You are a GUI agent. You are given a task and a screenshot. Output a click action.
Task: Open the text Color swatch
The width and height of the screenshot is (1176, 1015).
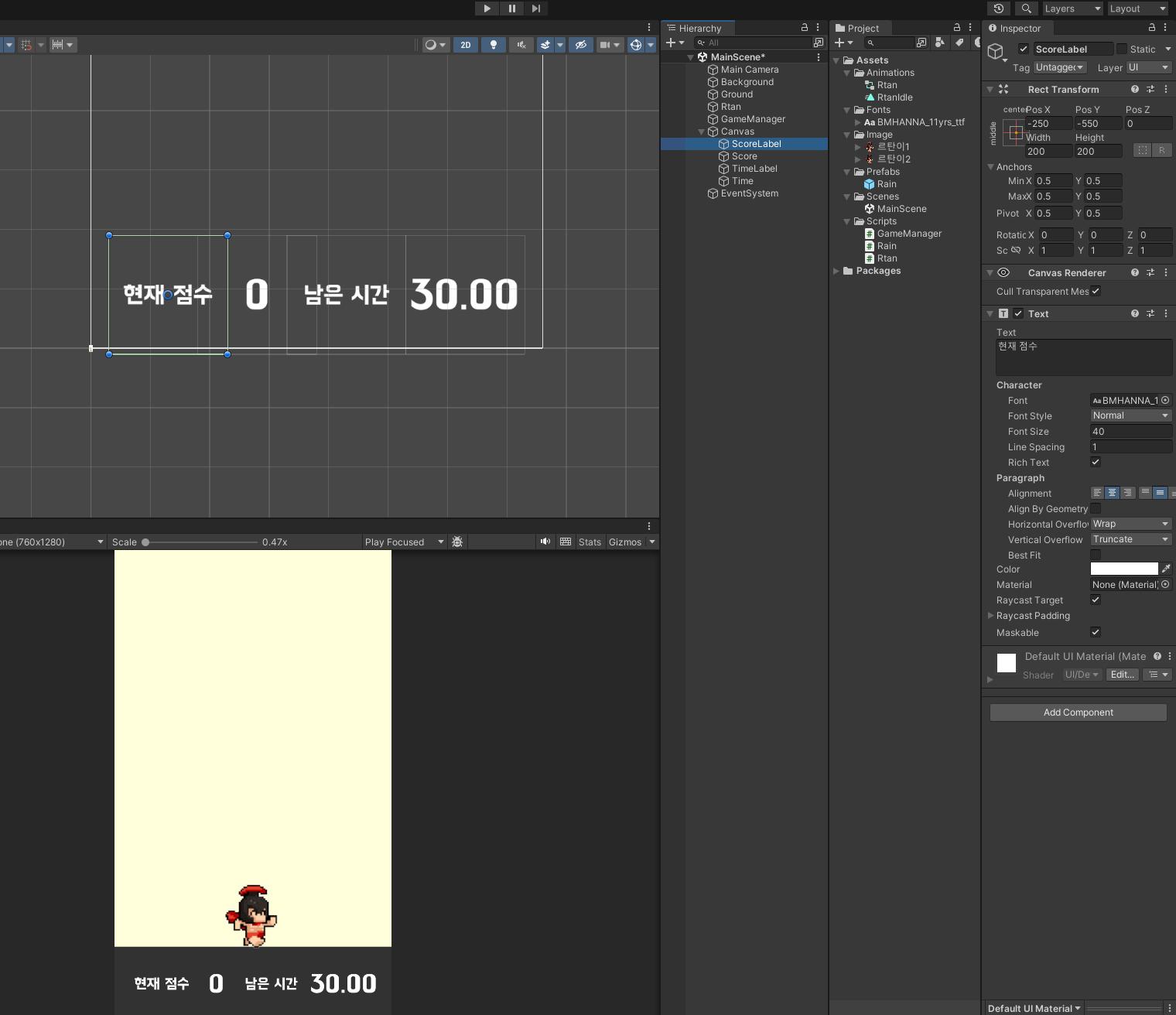point(1124,569)
